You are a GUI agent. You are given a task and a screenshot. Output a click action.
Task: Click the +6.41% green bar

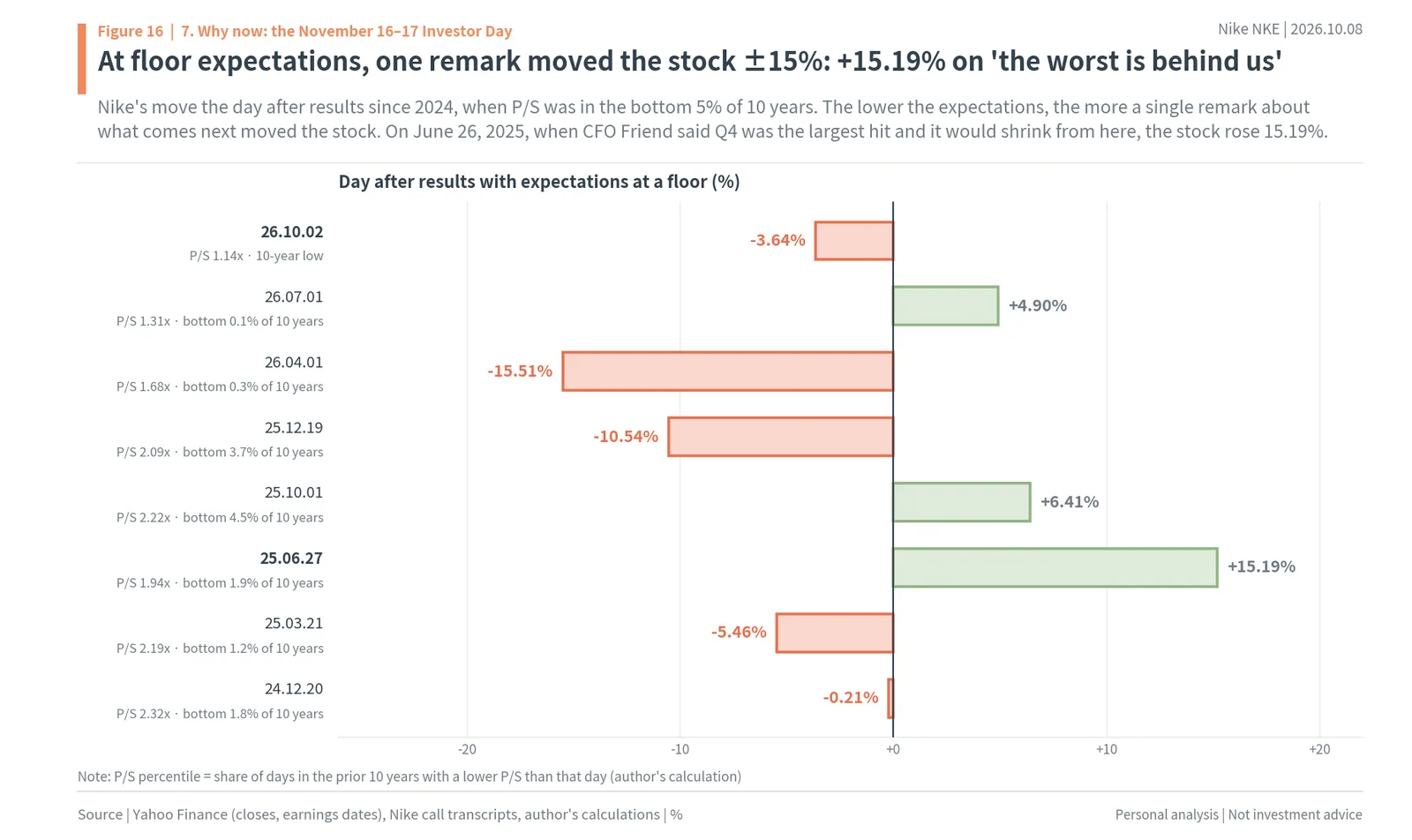pos(961,502)
